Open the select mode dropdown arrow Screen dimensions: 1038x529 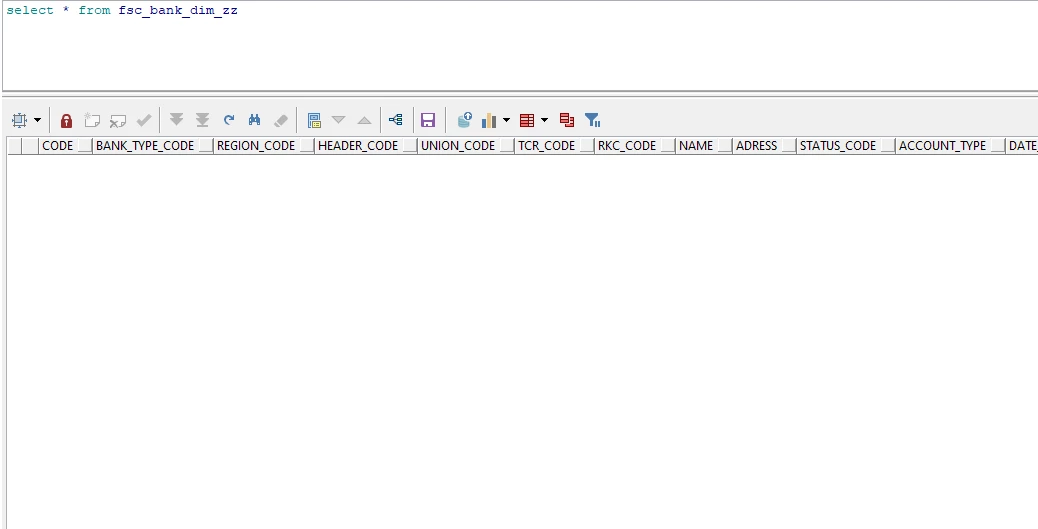coord(37,120)
